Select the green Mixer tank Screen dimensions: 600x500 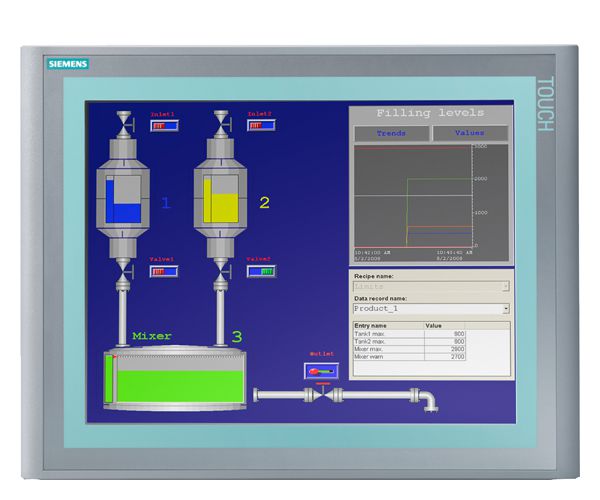[177, 380]
